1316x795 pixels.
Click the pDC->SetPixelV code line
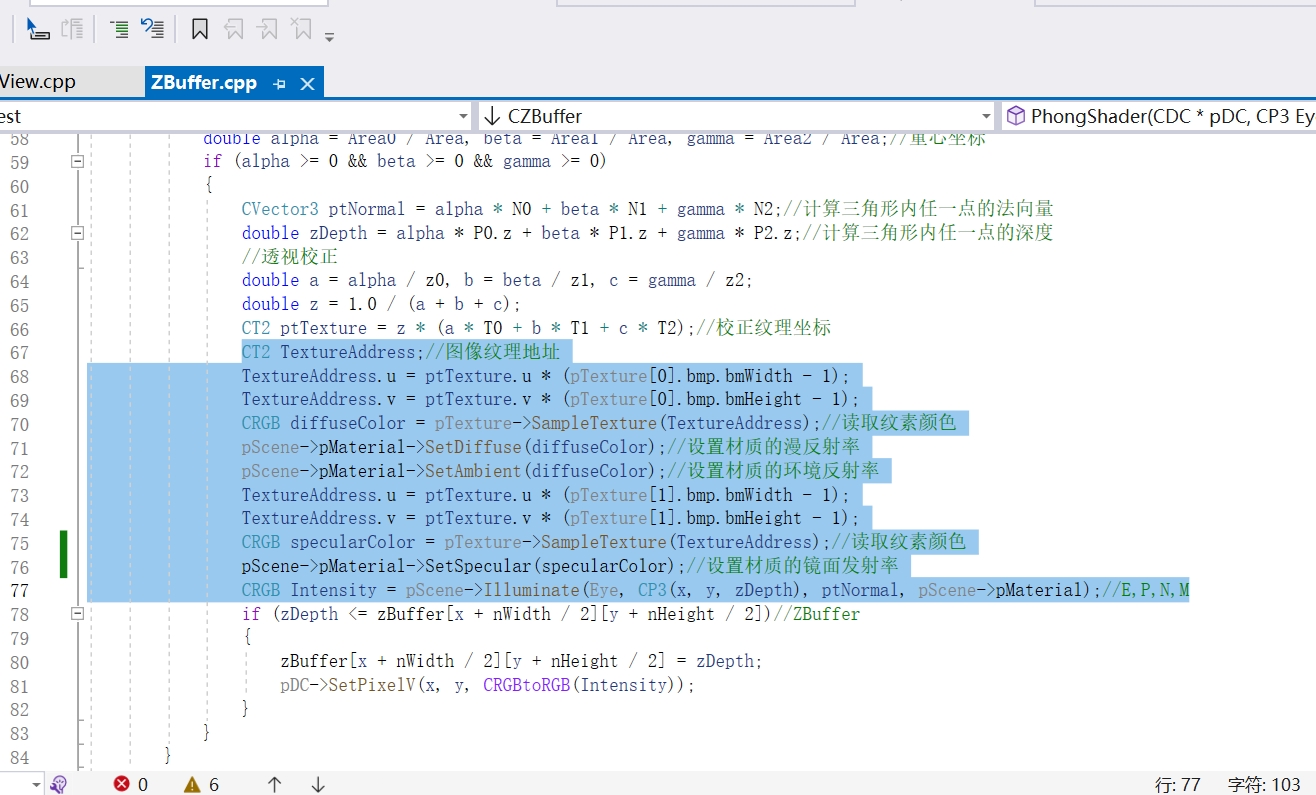point(487,685)
